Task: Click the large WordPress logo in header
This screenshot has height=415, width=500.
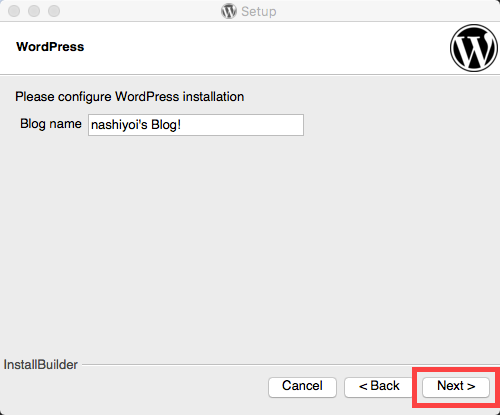Action: point(474,48)
